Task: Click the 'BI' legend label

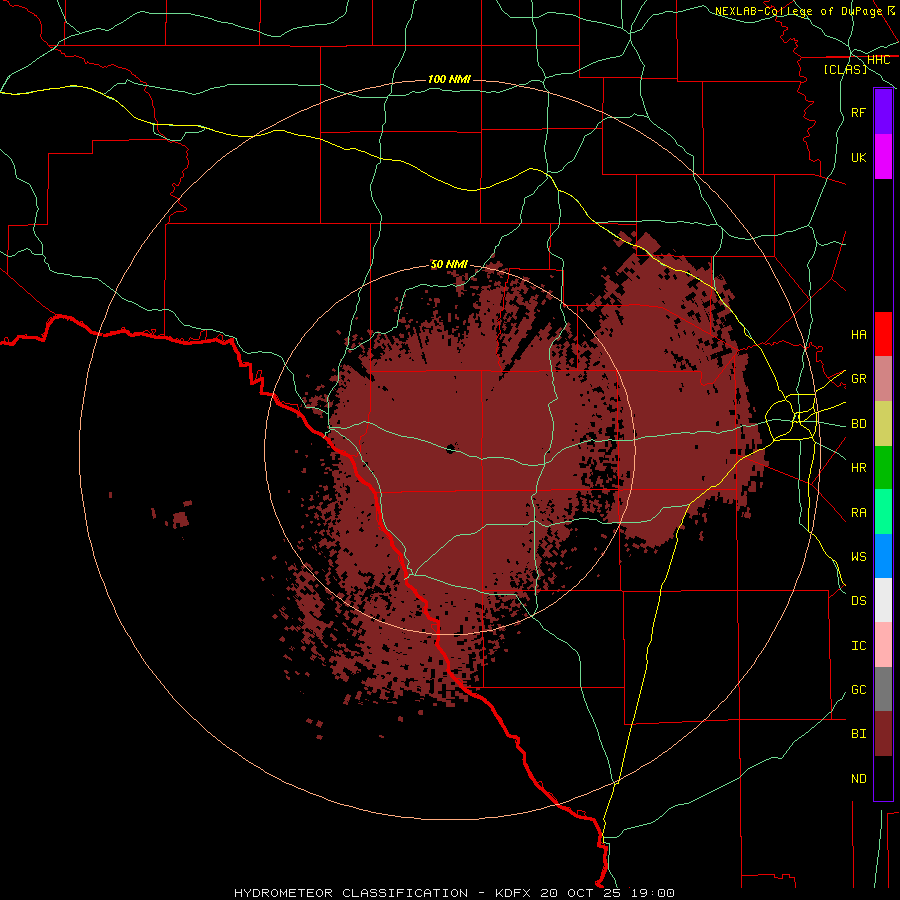Action: [x=858, y=734]
